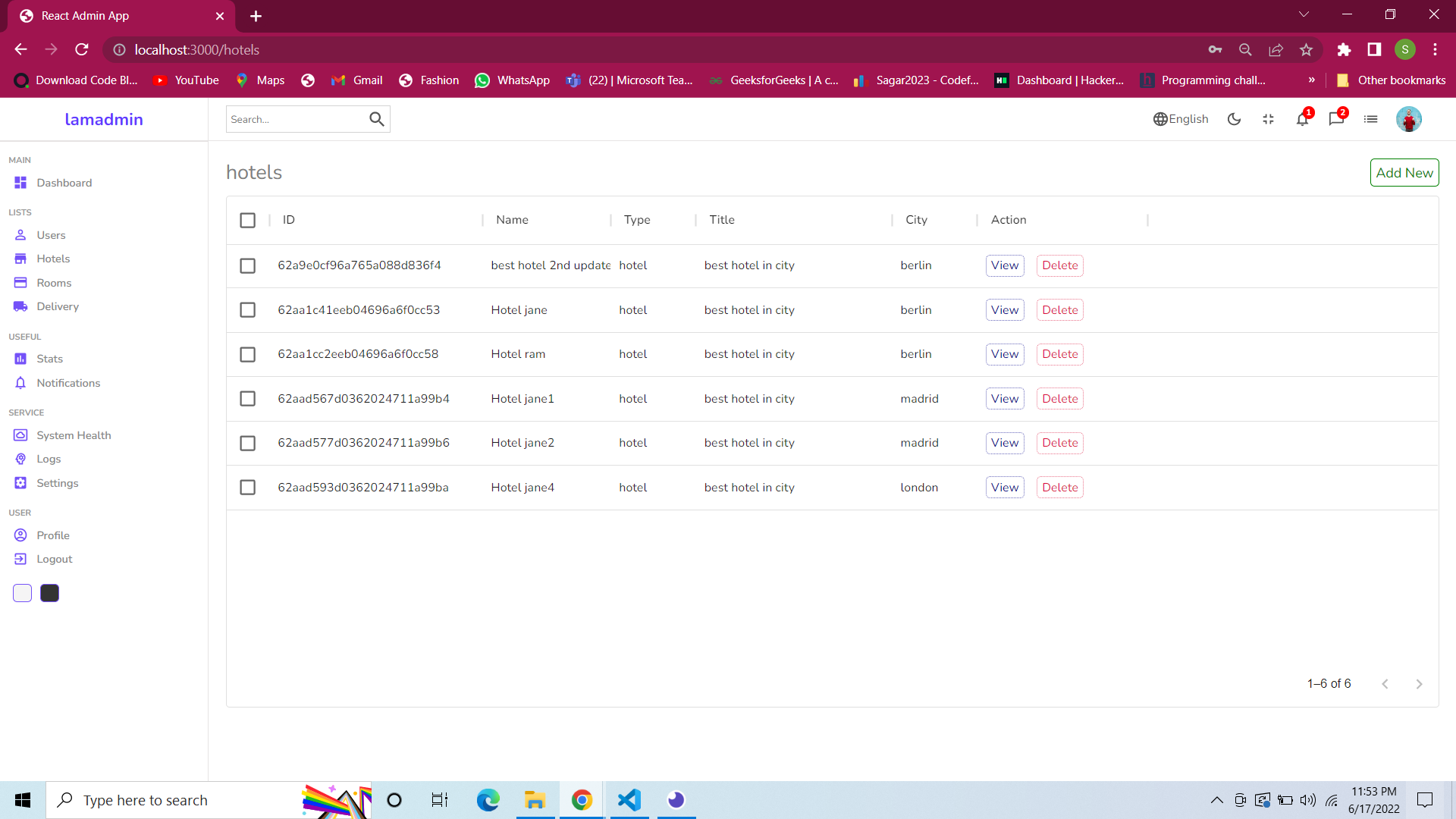Navigate to the Rooms list

pyautogui.click(x=53, y=282)
